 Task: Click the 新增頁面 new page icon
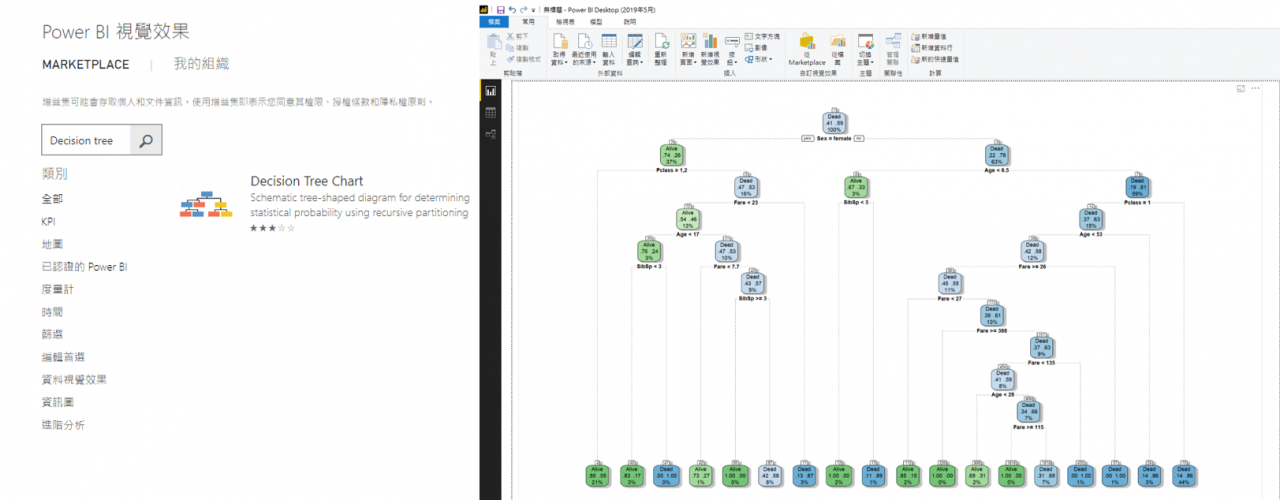pos(688,41)
